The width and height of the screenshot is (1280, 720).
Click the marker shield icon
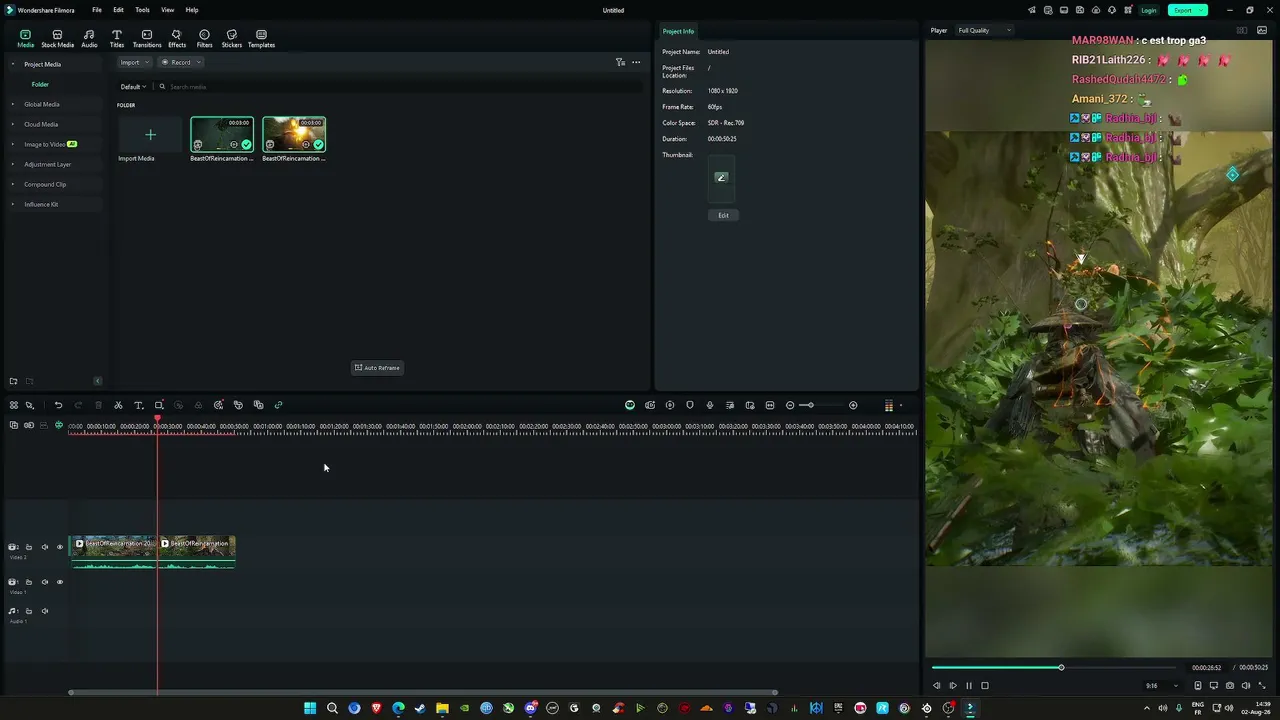pyautogui.click(x=690, y=405)
